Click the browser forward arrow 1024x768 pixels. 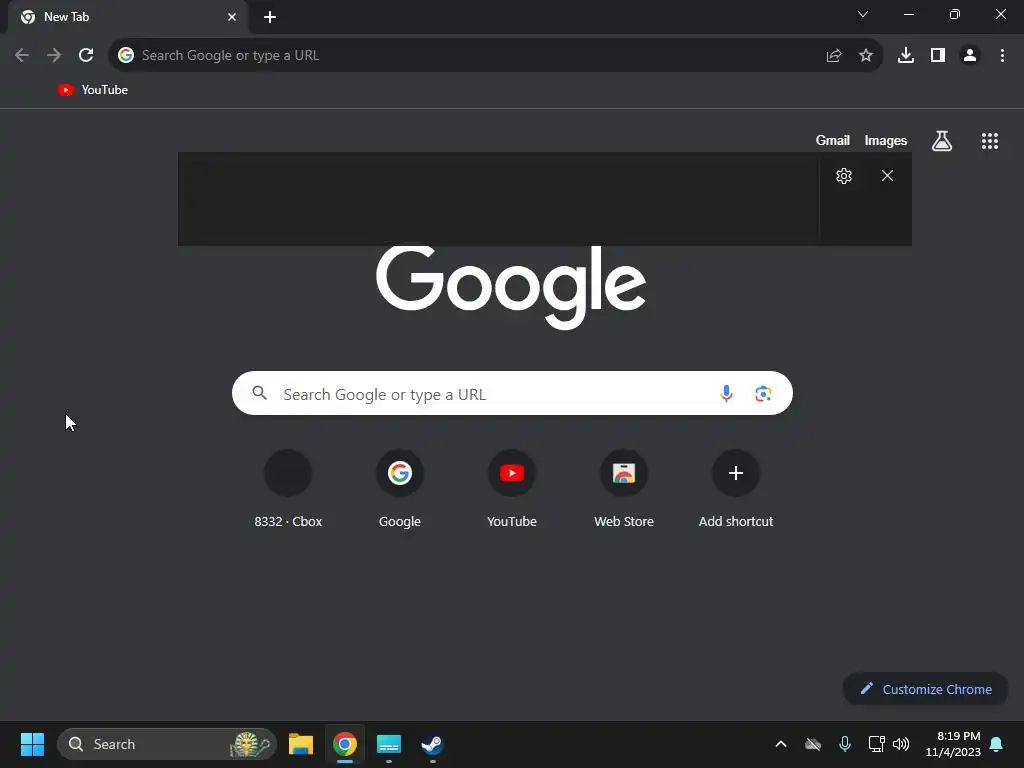[x=54, y=56]
